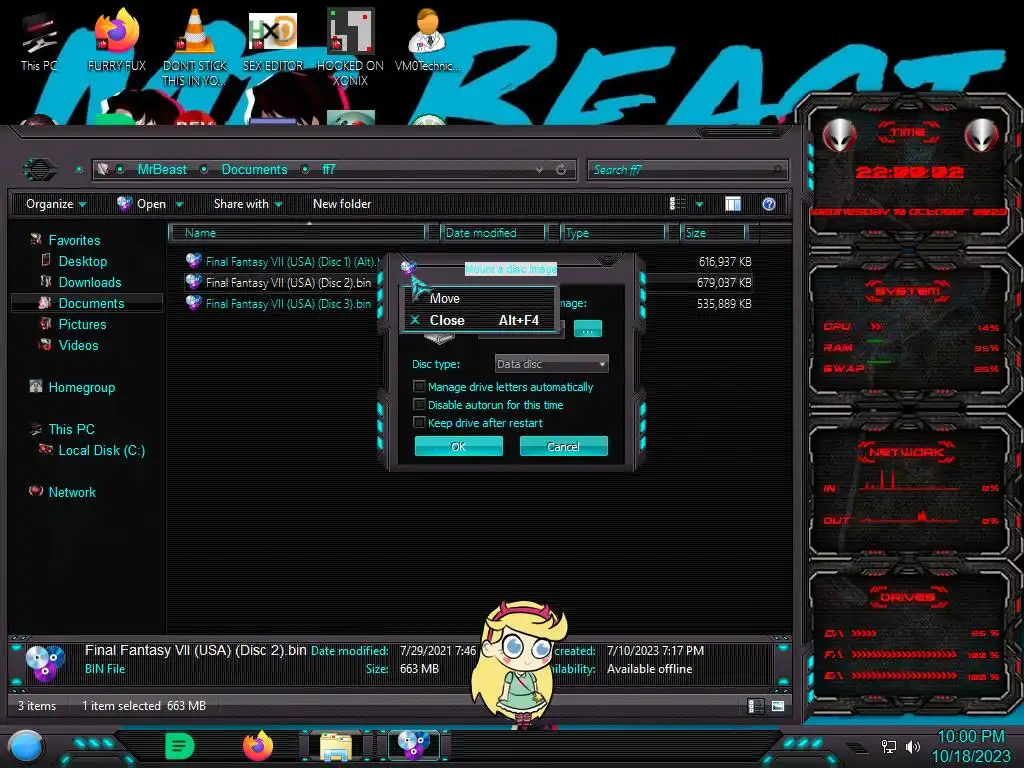The image size is (1024, 768).
Task: Open the dropdown arrow next to Open
Action: point(180,205)
